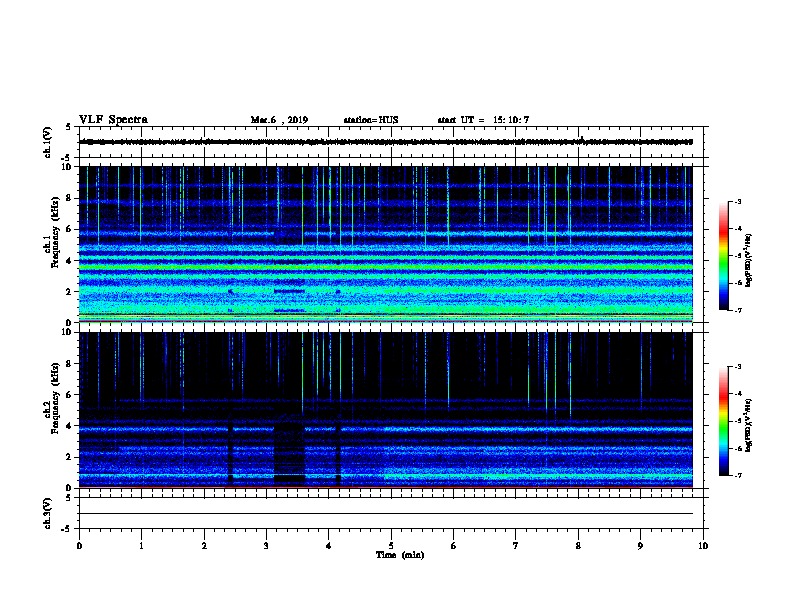The height and width of the screenshot is (612, 792).
Task: Click the time axis tick label "3"
Action: pos(266,546)
